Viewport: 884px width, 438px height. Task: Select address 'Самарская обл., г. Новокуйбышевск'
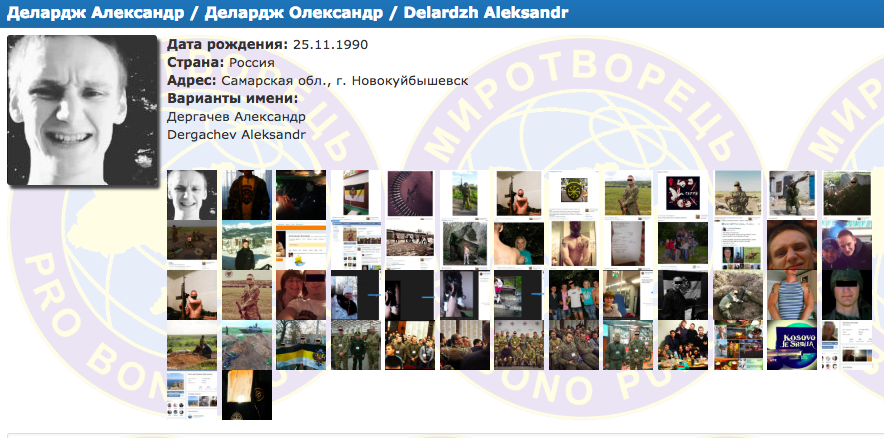click(x=344, y=81)
